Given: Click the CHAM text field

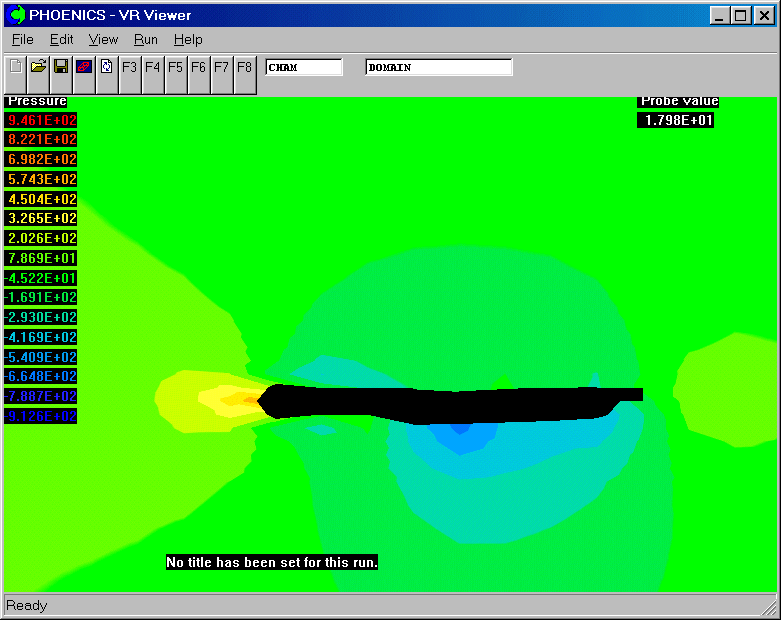Looking at the screenshot, I should 304,68.
